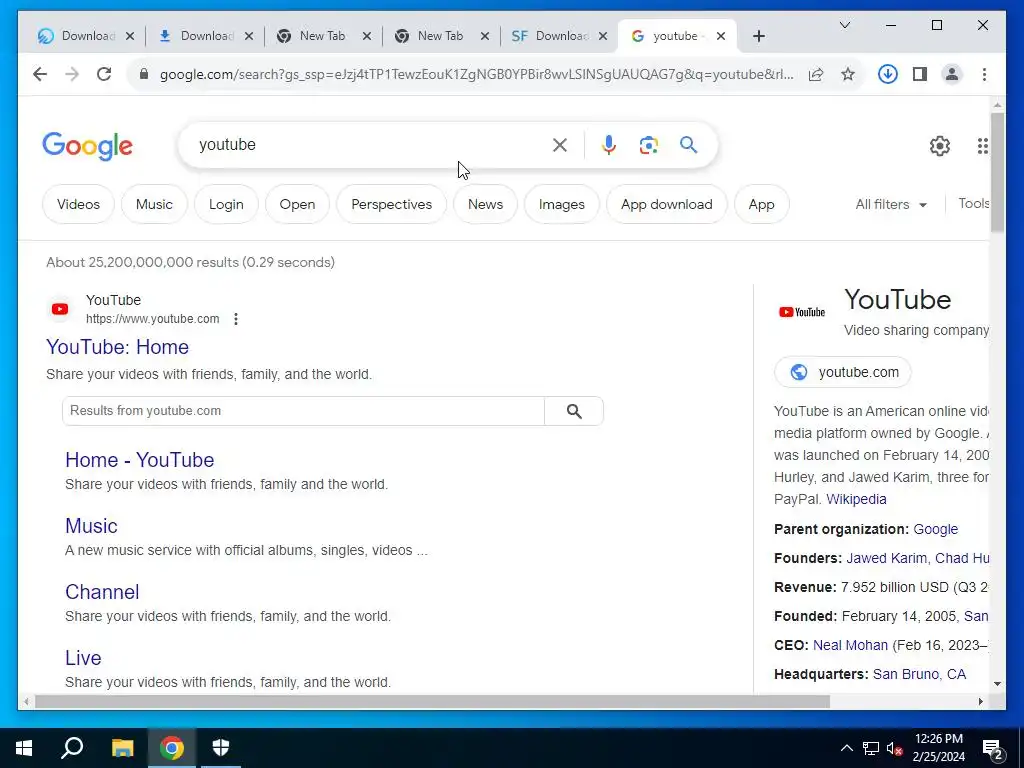
Task: Click the search button in the youtube.com results box
Action: pyautogui.click(x=574, y=411)
